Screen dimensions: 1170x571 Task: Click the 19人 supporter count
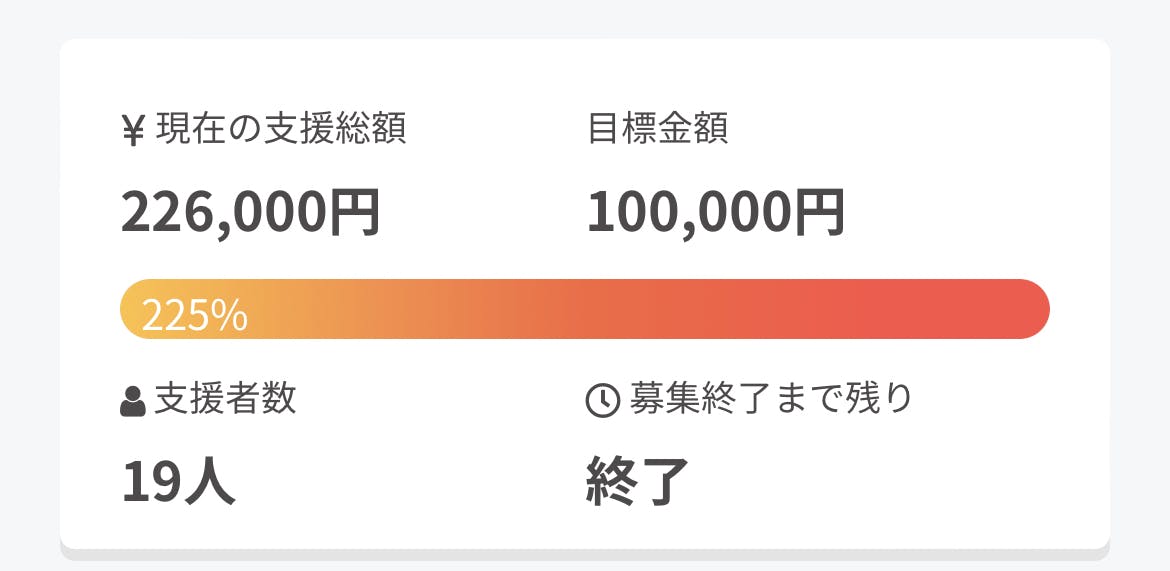pyautogui.click(x=178, y=482)
